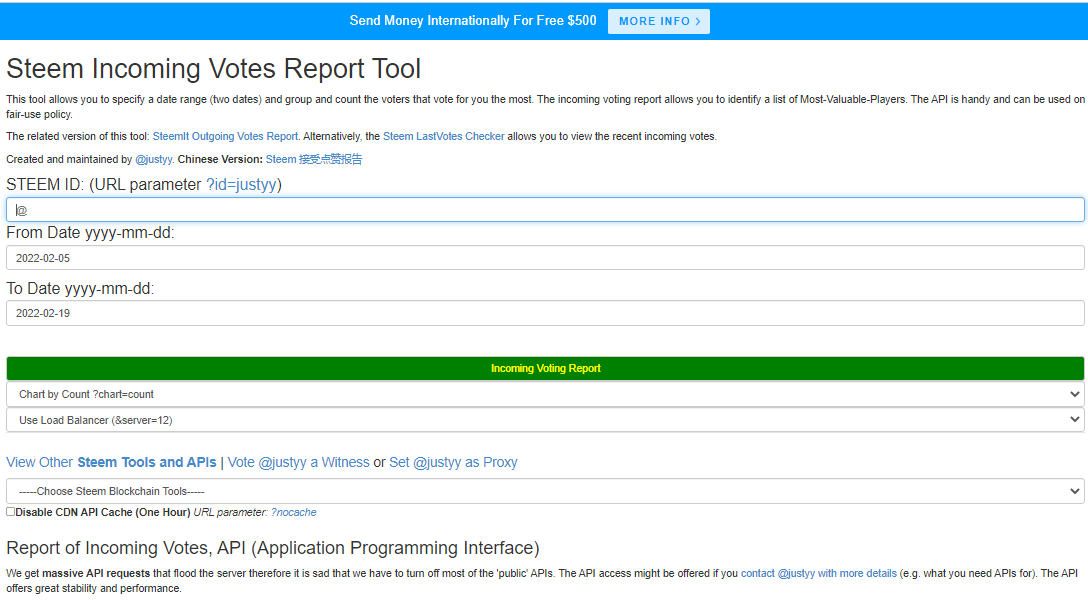Open contact @justyy with more details link
The image size is (1088, 603).
point(819,574)
